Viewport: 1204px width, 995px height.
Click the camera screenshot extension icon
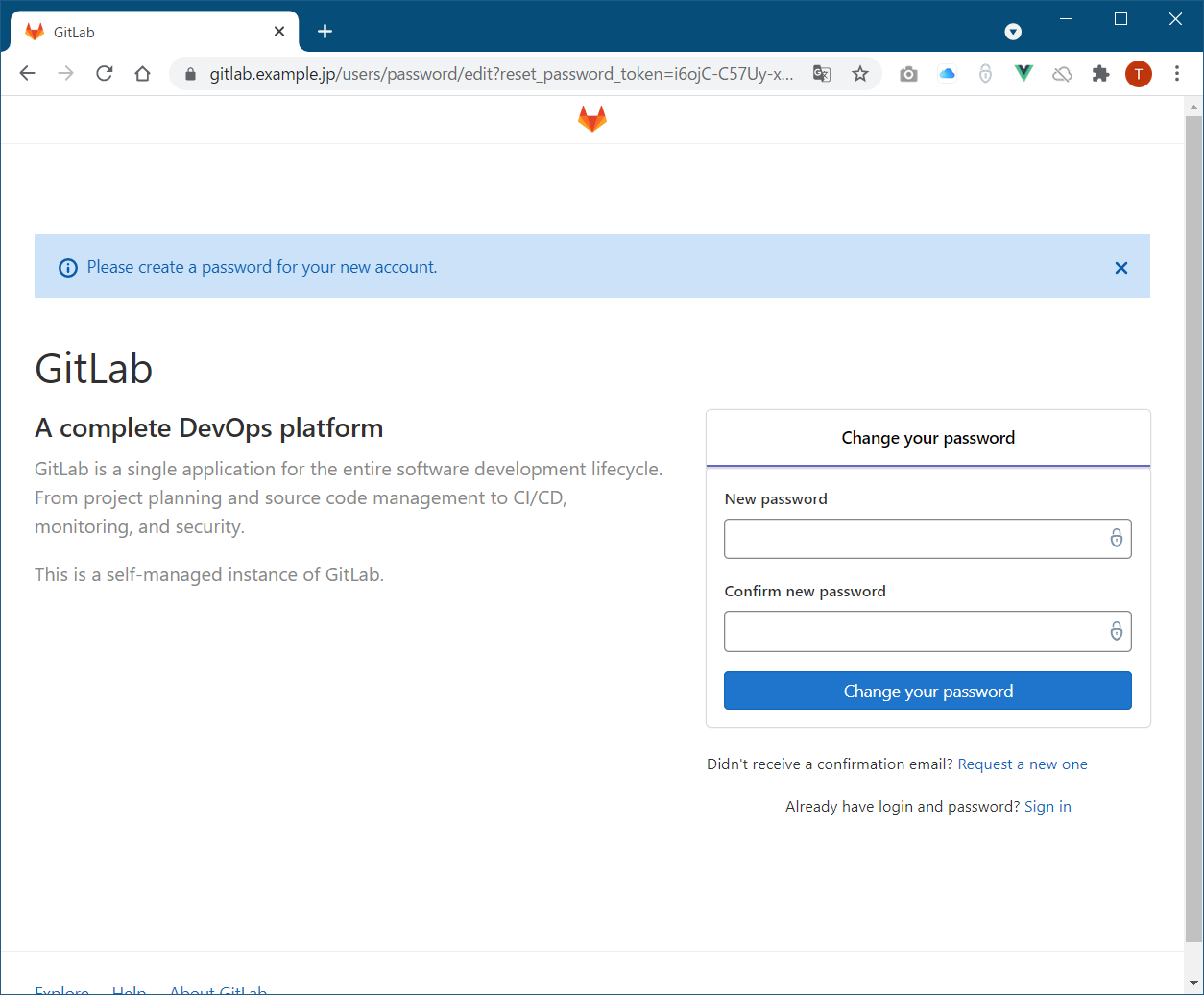[x=908, y=74]
